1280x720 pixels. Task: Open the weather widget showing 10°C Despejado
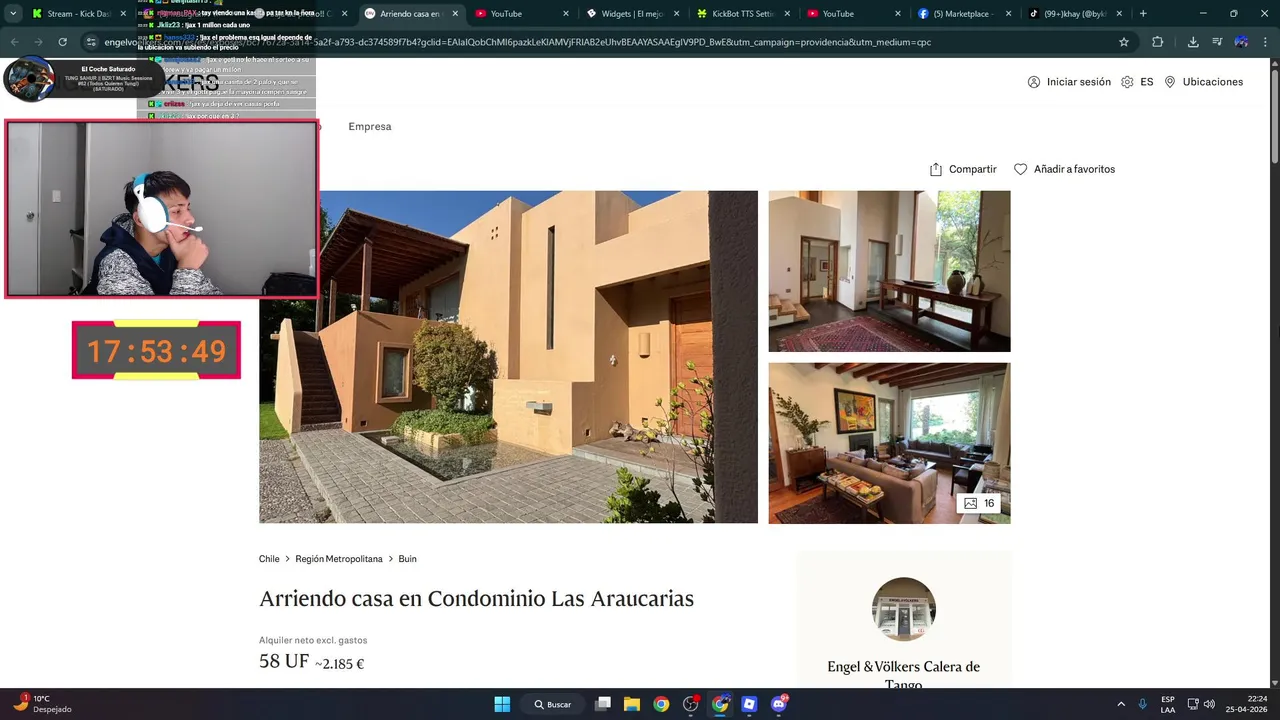[x=43, y=704]
